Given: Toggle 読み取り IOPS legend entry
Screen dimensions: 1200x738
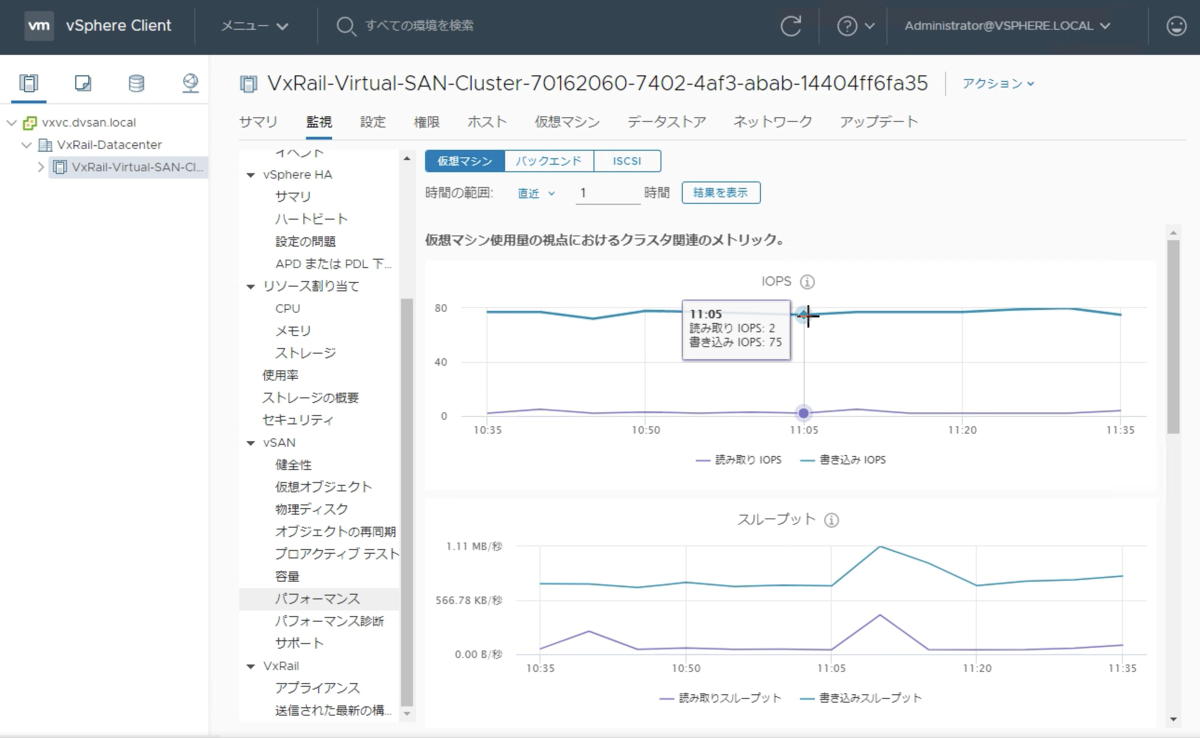Looking at the screenshot, I should coord(738,460).
